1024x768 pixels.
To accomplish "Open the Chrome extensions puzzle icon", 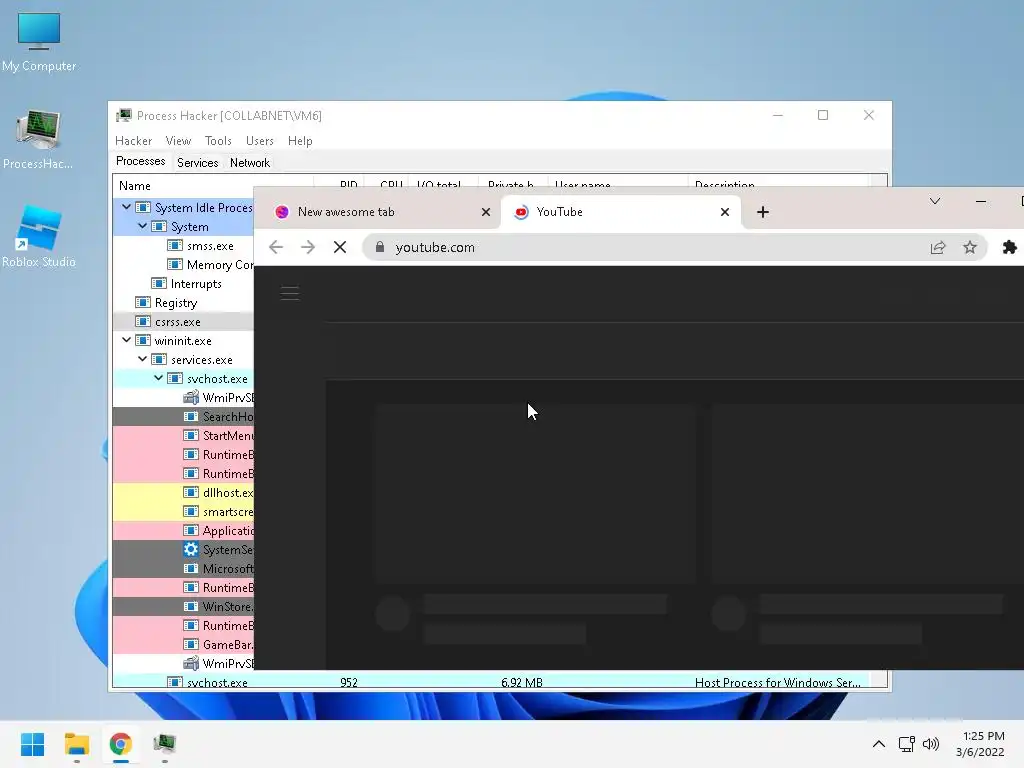I will (1010, 247).
